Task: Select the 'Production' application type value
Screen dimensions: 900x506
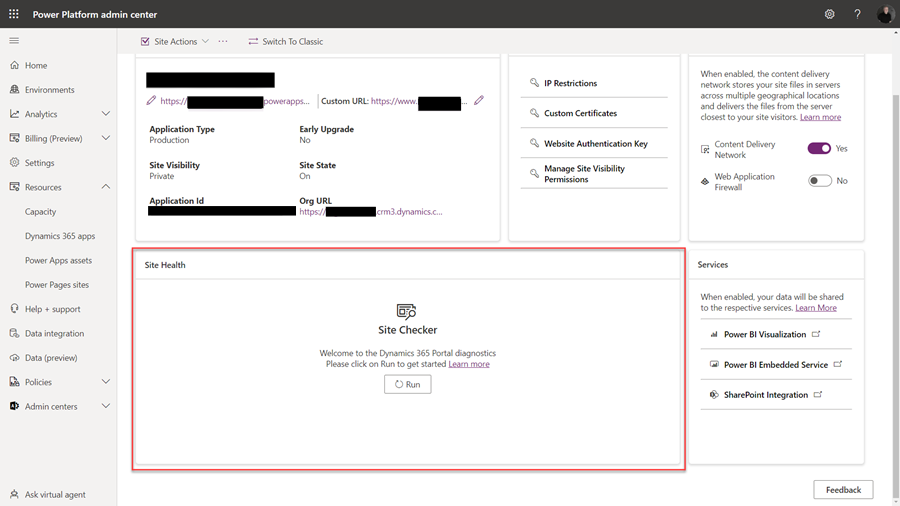Action: 169,140
